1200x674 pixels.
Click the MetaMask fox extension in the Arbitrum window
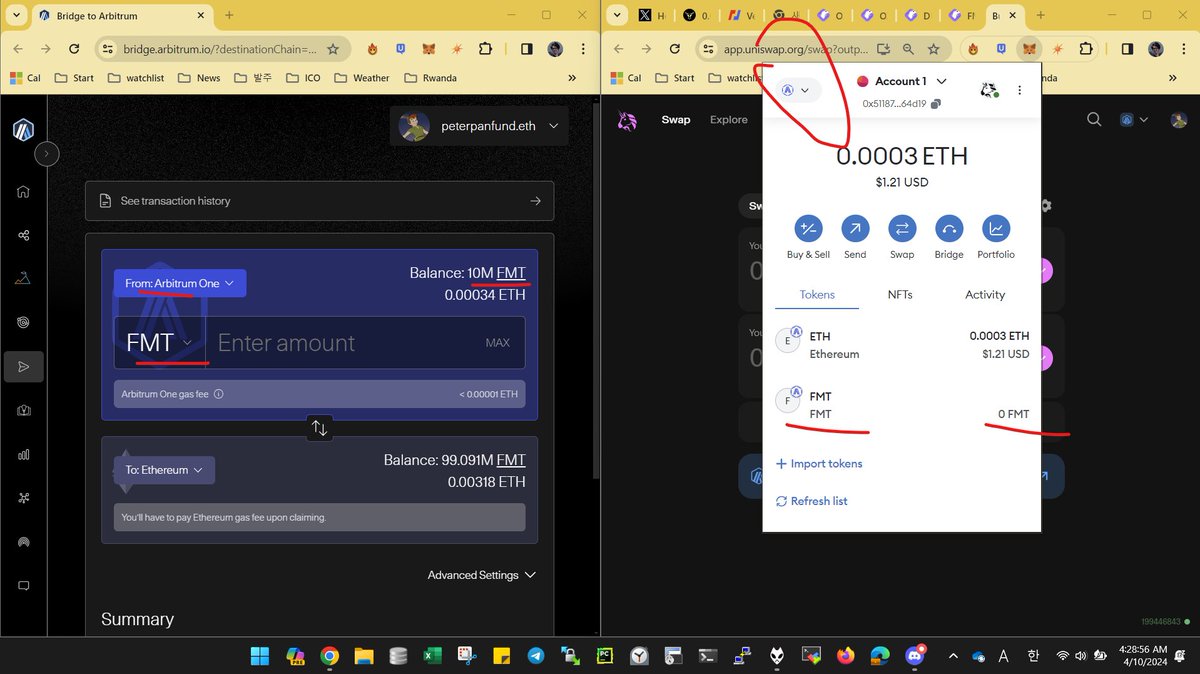[x=428, y=49]
